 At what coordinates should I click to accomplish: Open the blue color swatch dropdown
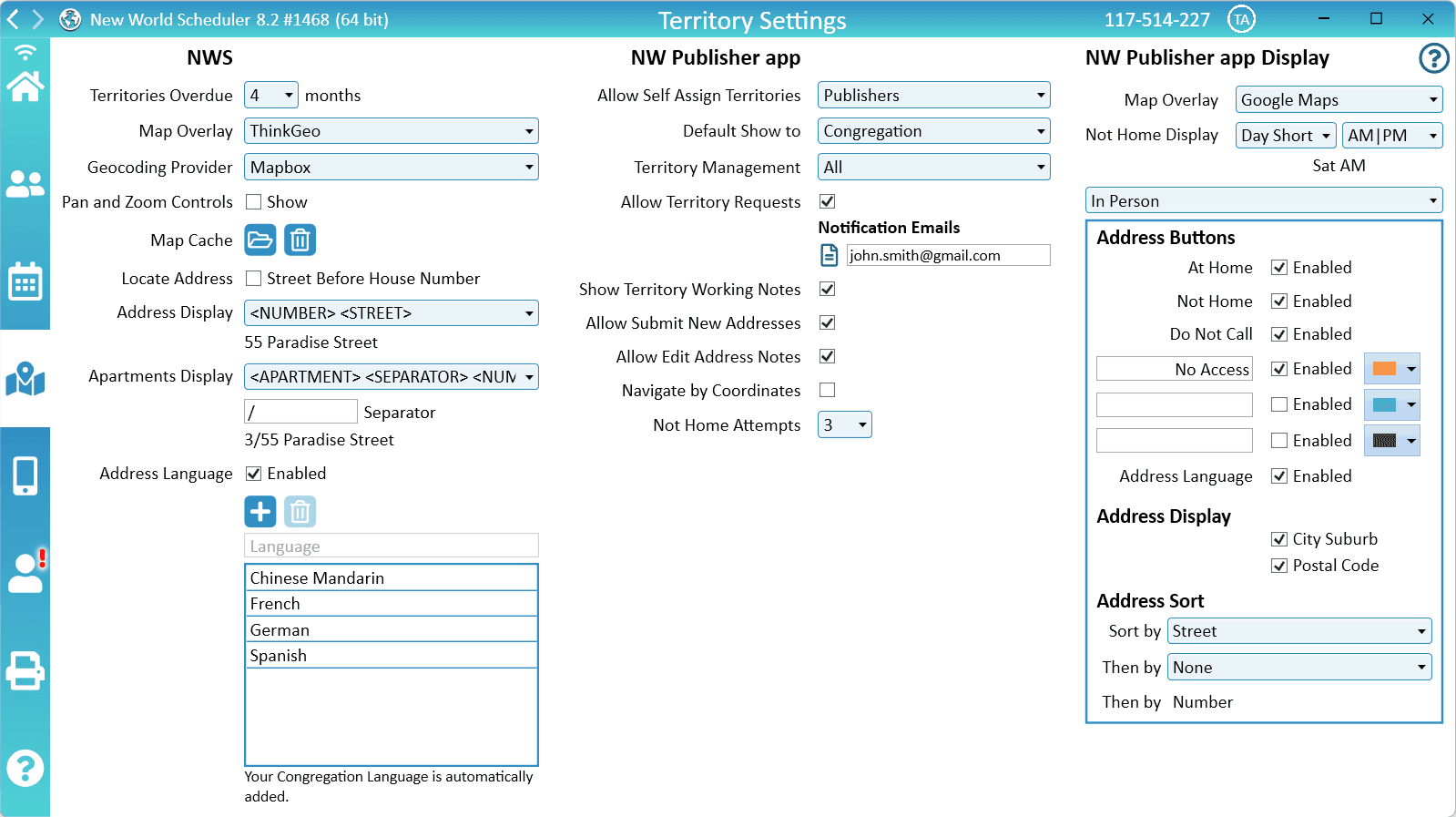click(1392, 404)
